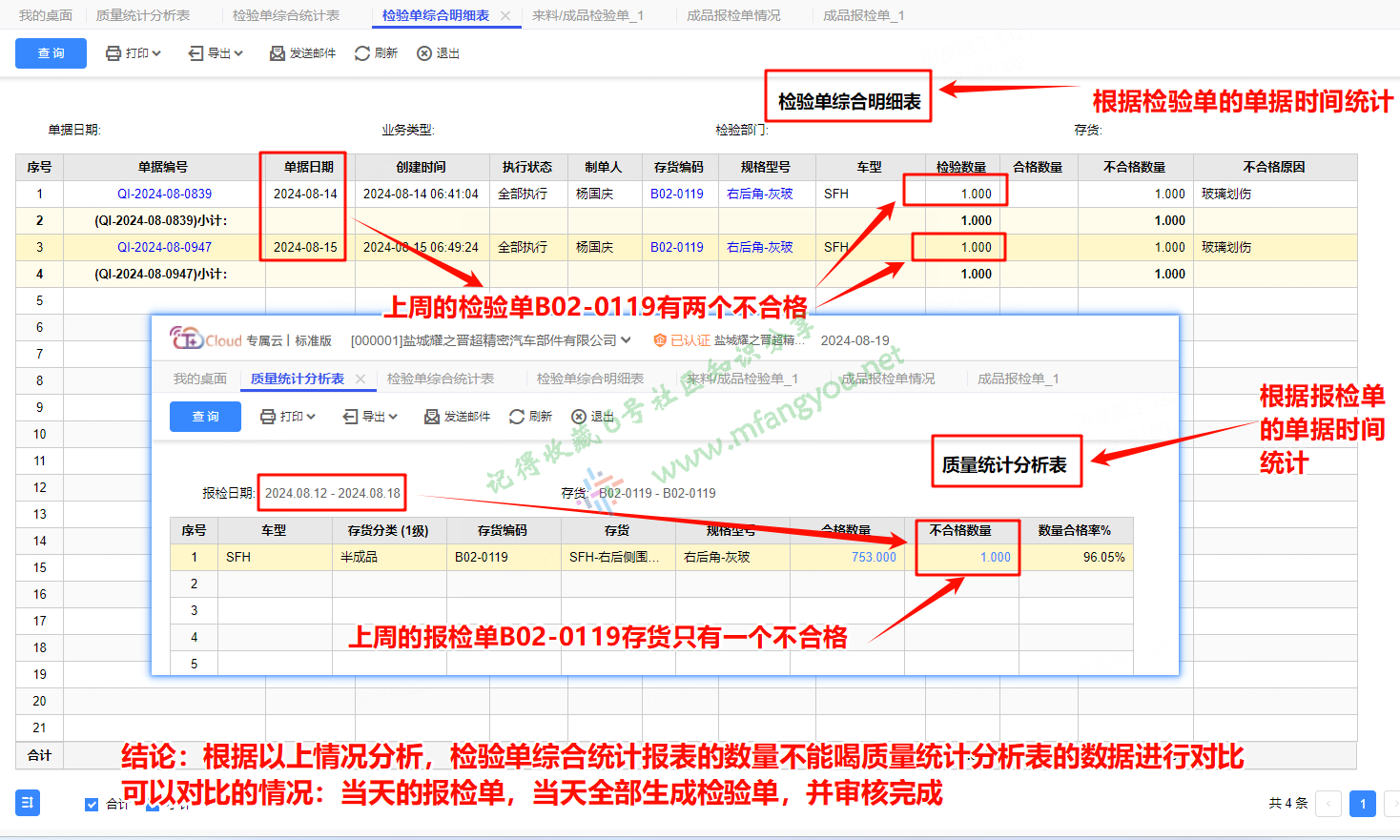
Task: Click the Cloud logo in the inner window
Action: pyautogui.click(x=205, y=339)
